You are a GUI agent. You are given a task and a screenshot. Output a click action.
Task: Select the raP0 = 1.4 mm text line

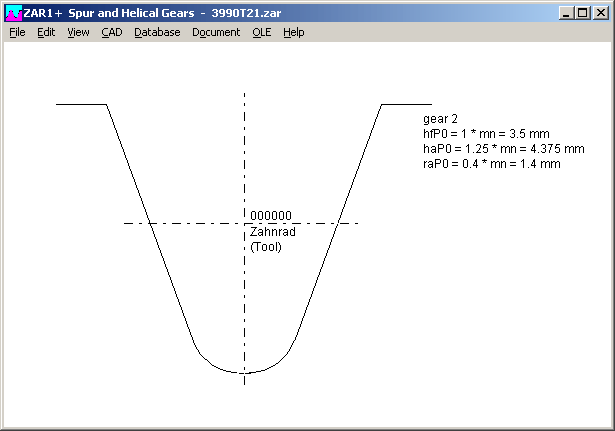(491, 164)
